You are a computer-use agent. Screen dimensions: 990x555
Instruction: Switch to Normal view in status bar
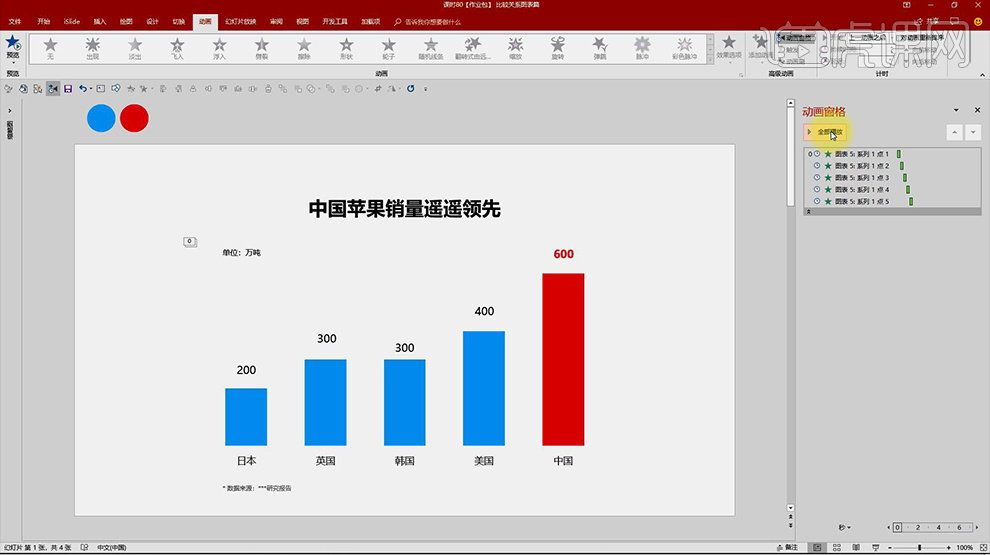[x=818, y=548]
